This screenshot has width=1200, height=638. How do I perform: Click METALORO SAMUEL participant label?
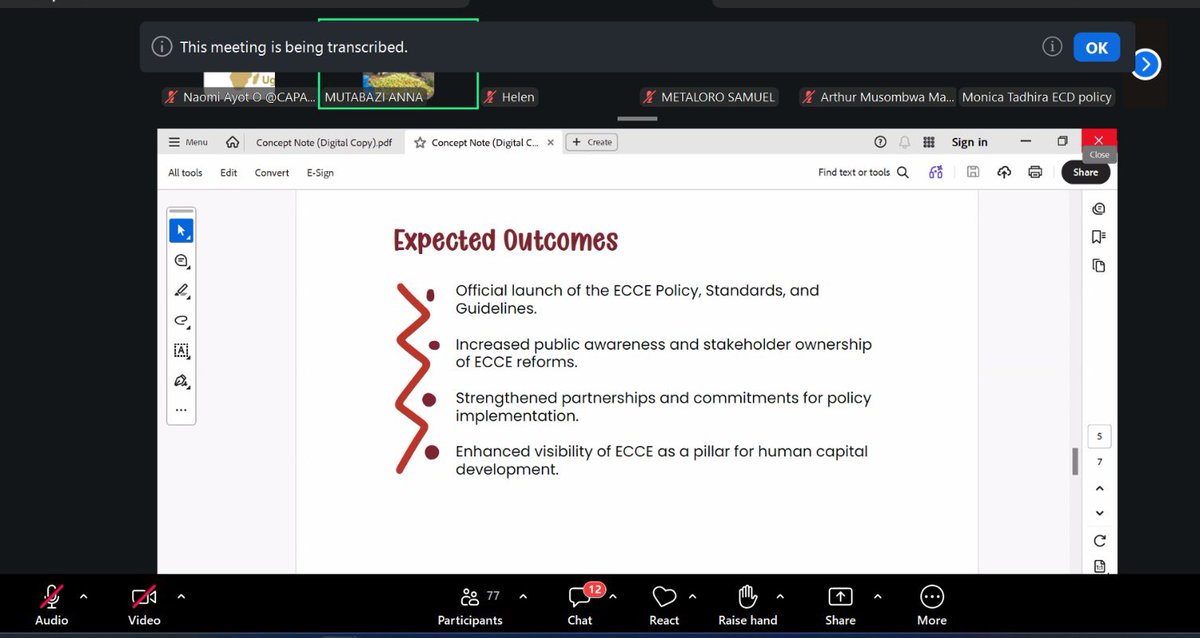pos(708,97)
